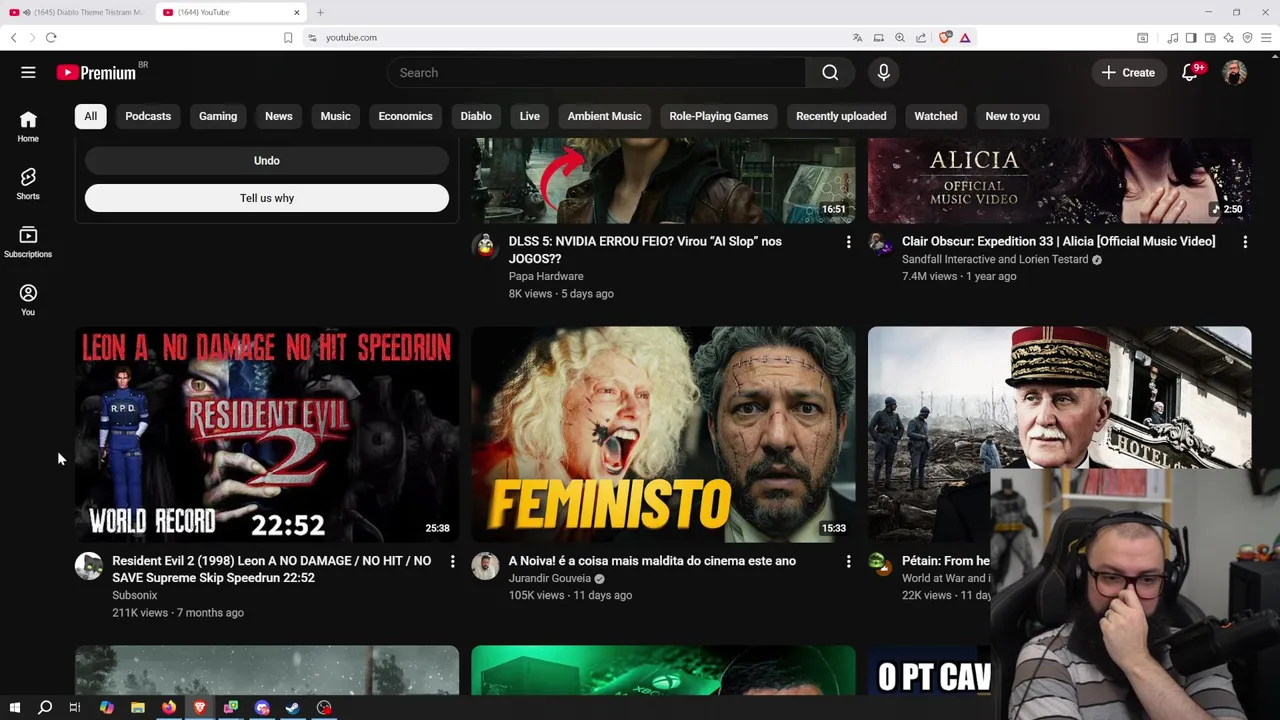Click the YouTube Premium logo

97,72
